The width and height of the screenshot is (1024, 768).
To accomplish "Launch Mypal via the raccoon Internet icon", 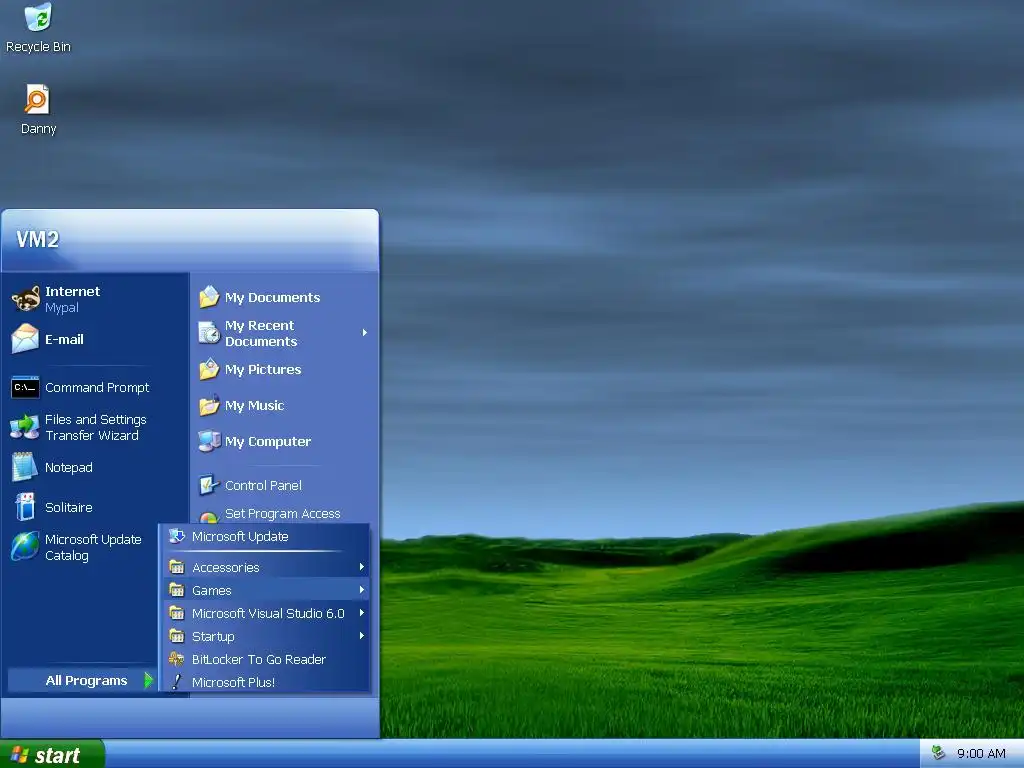I will pos(25,299).
